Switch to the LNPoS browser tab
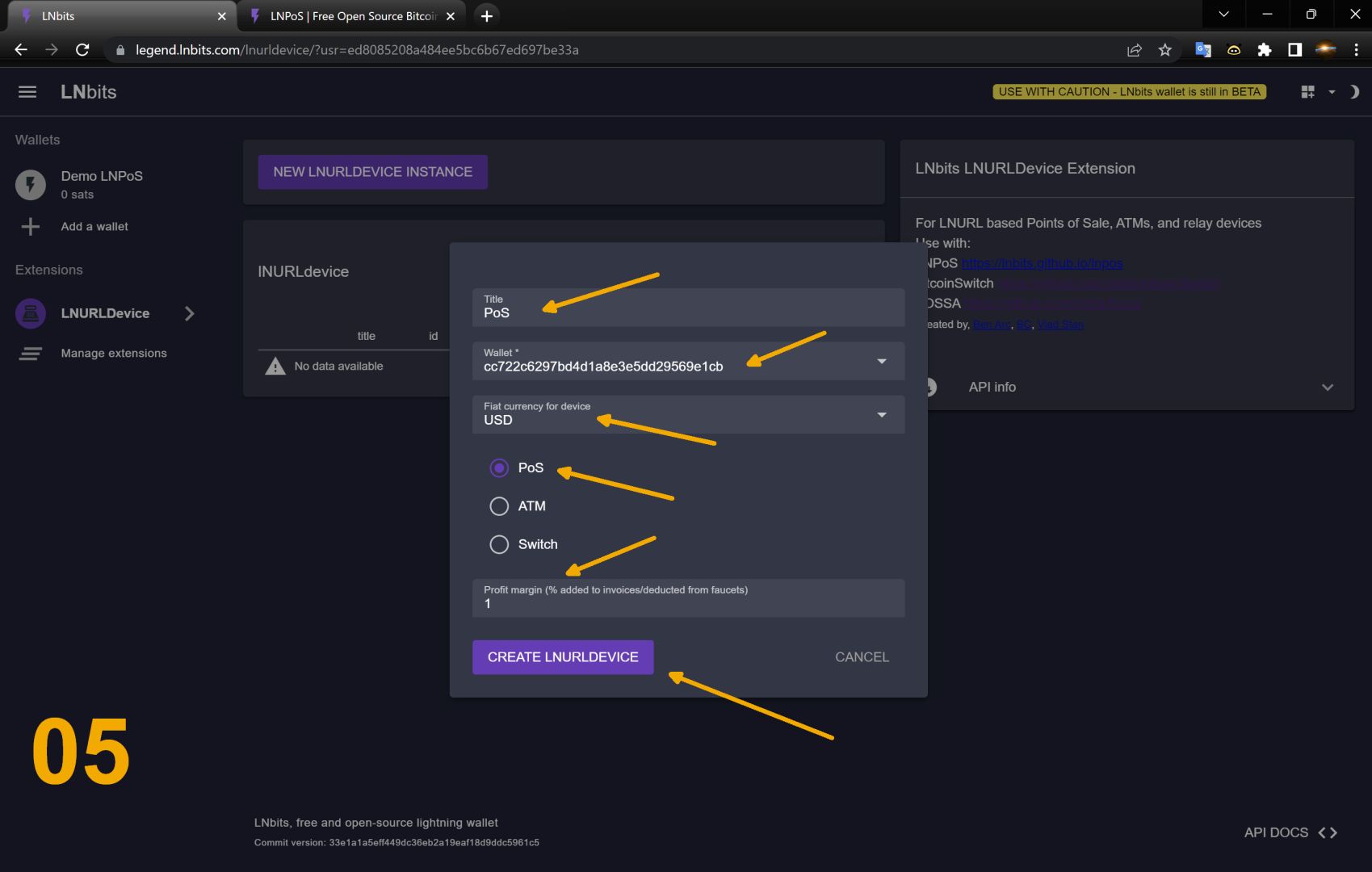Image resolution: width=1372 pixels, height=872 pixels. coord(352,16)
